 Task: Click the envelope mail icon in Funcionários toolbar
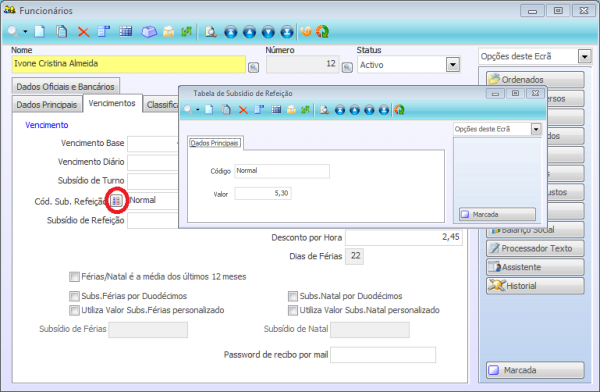pos(168,32)
